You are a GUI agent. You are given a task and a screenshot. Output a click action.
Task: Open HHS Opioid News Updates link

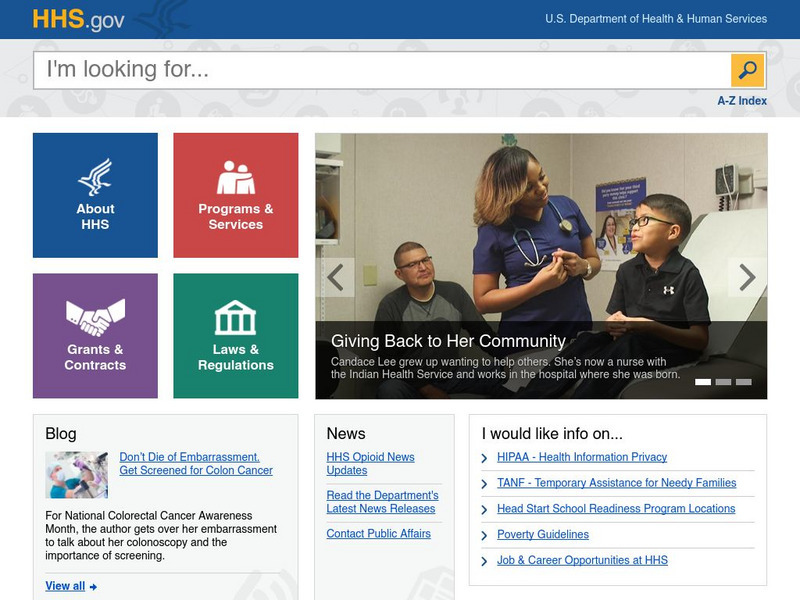(x=370, y=464)
